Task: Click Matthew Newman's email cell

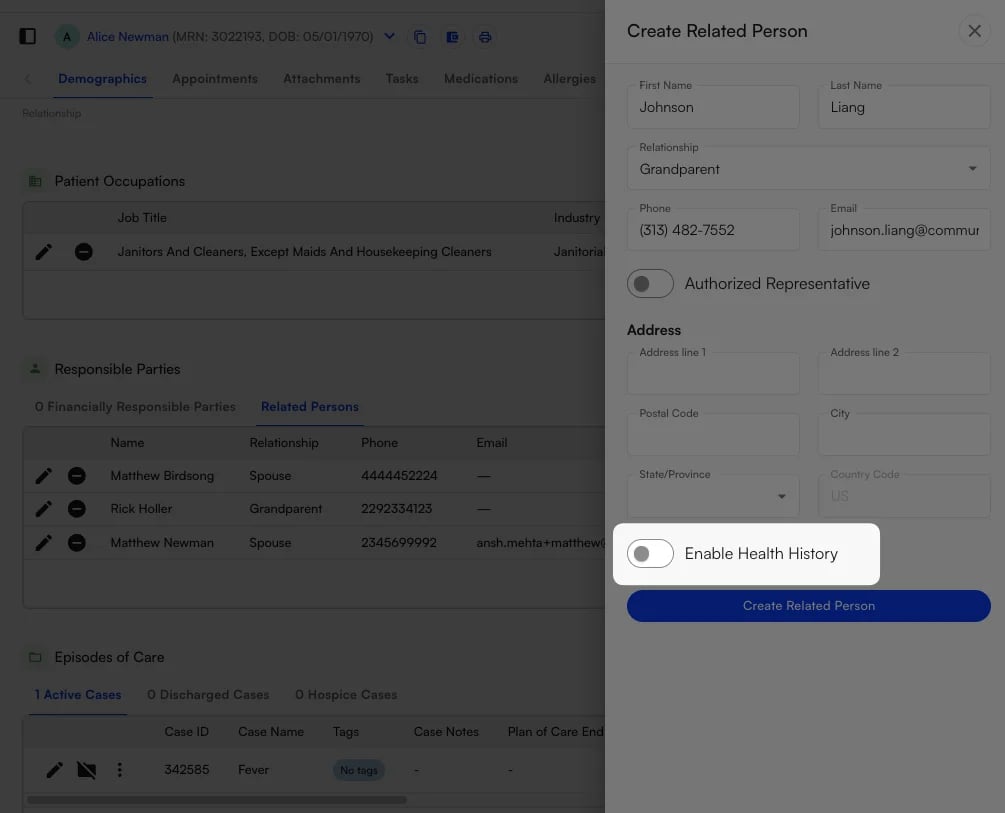Action: [x=540, y=542]
